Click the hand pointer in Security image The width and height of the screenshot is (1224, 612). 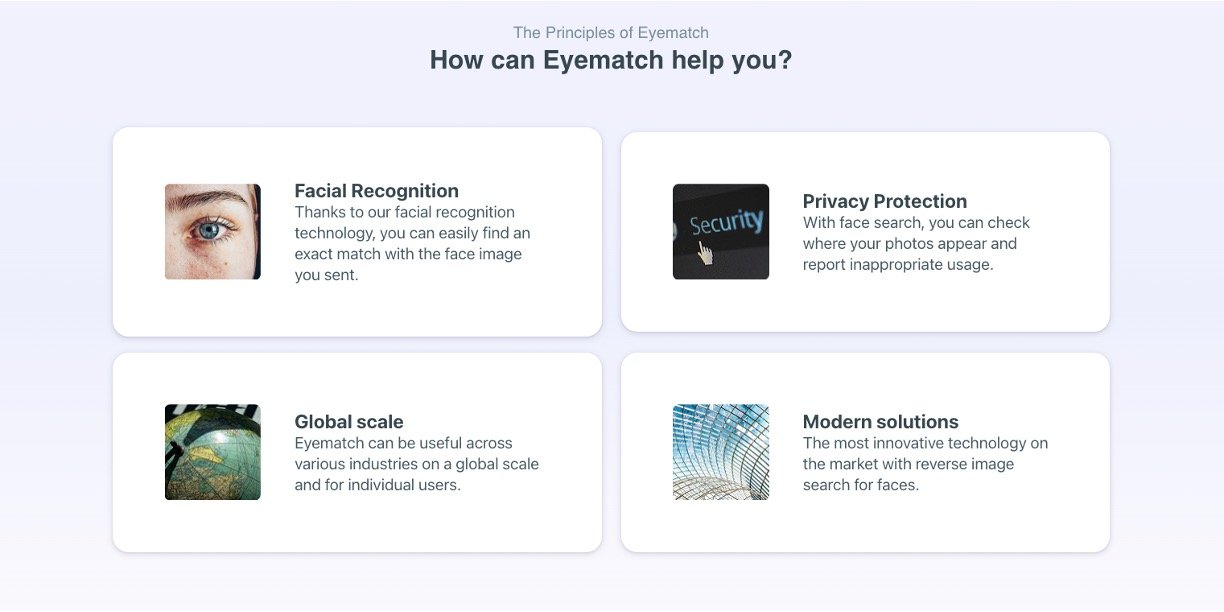pos(706,253)
